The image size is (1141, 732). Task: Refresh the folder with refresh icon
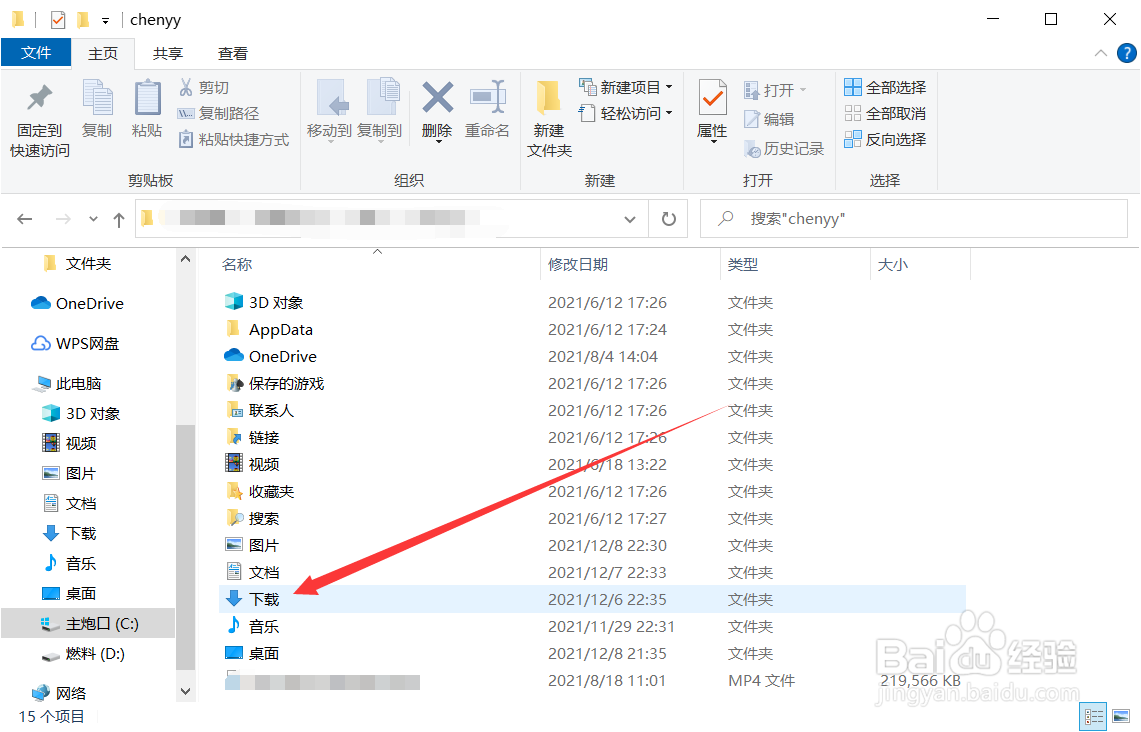click(x=668, y=218)
